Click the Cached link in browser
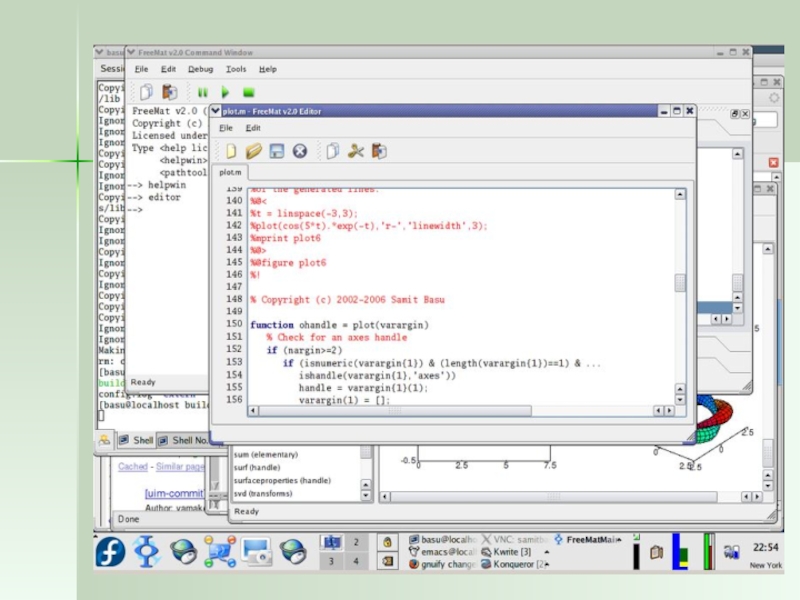 132,466
